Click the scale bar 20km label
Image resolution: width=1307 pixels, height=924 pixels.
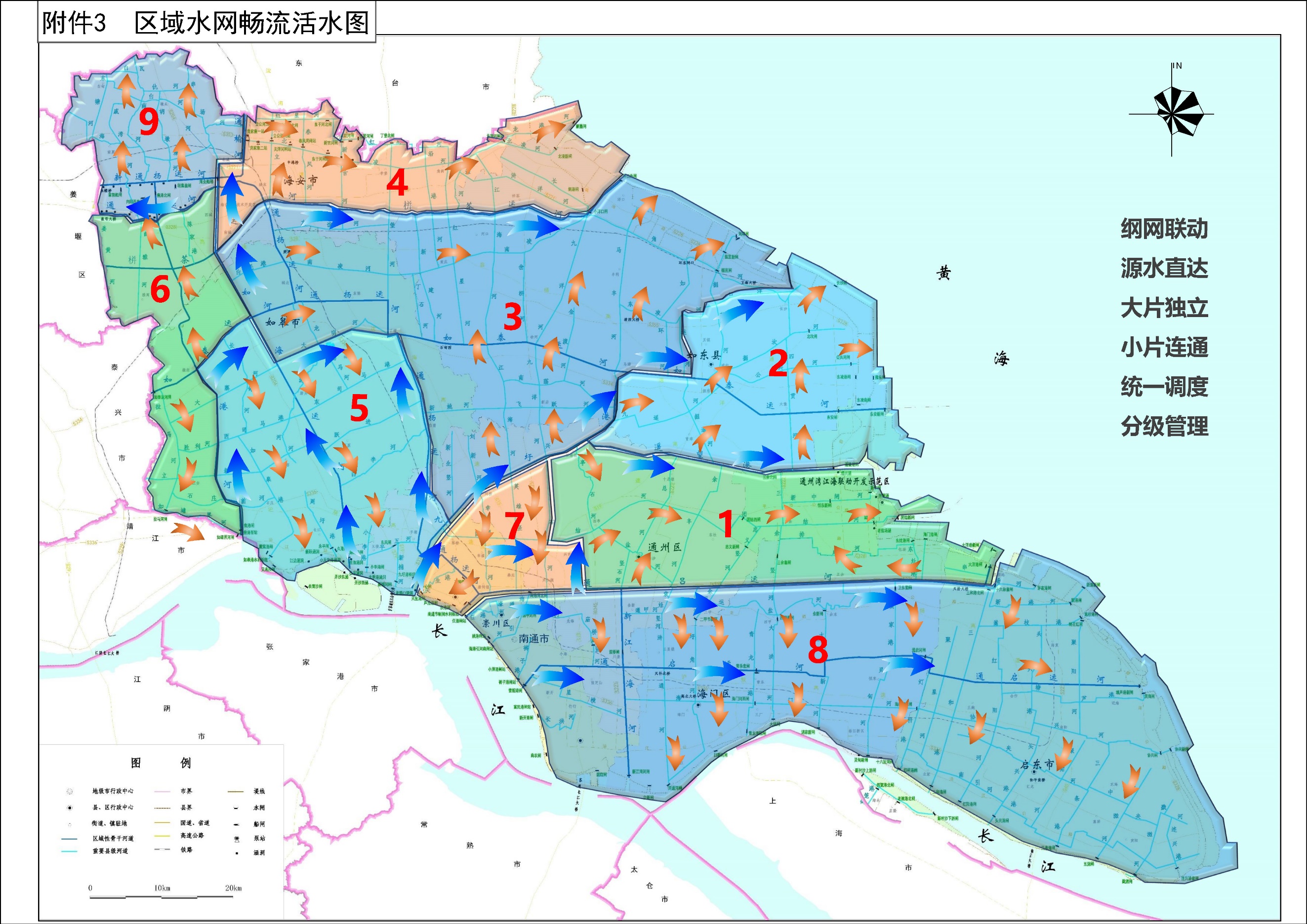click(x=233, y=888)
